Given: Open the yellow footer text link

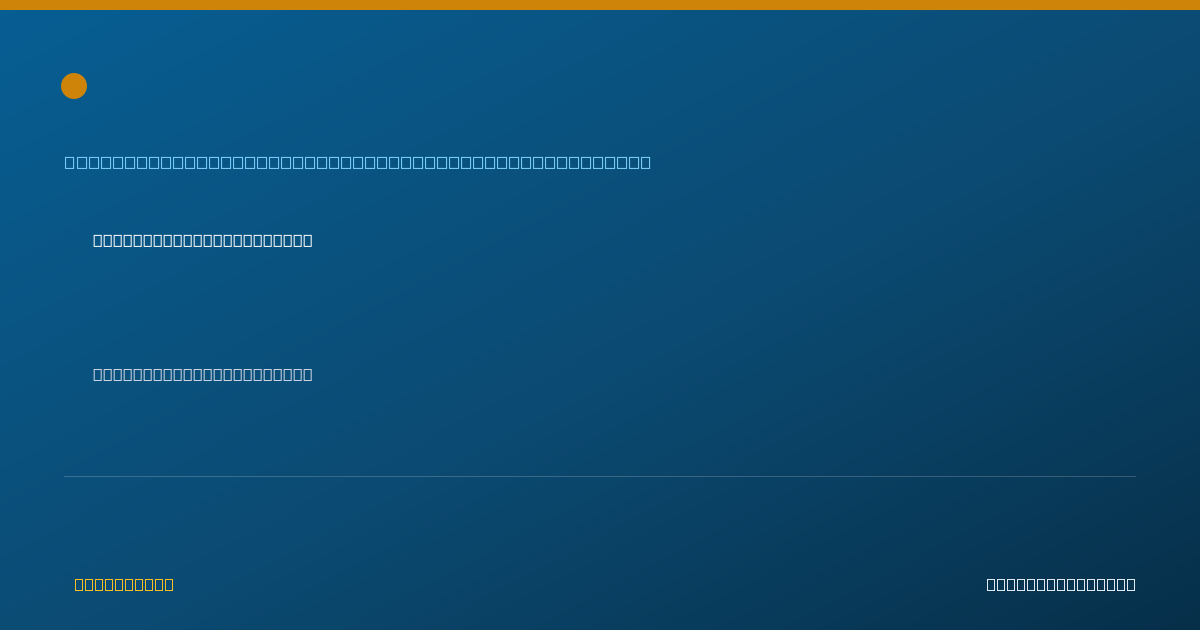Looking at the screenshot, I should [x=124, y=584].
